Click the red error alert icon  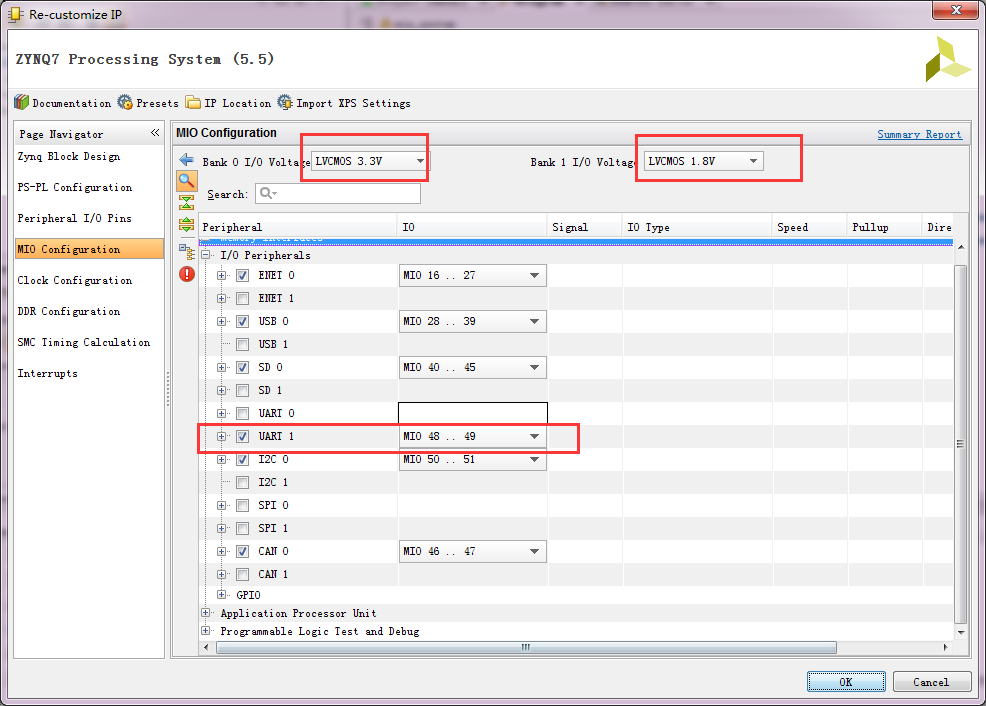click(187, 274)
